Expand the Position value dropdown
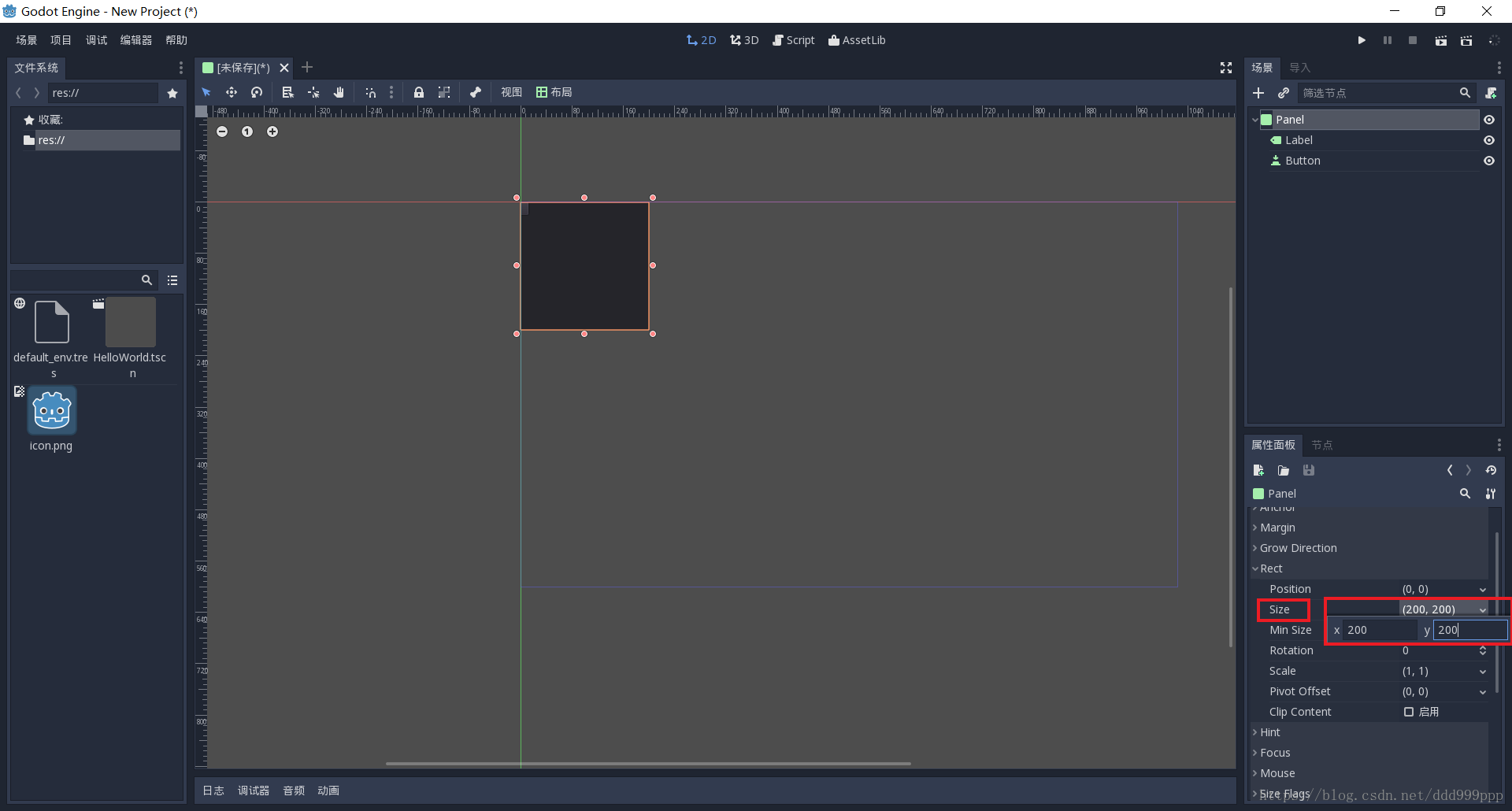The image size is (1512, 811). (1483, 590)
